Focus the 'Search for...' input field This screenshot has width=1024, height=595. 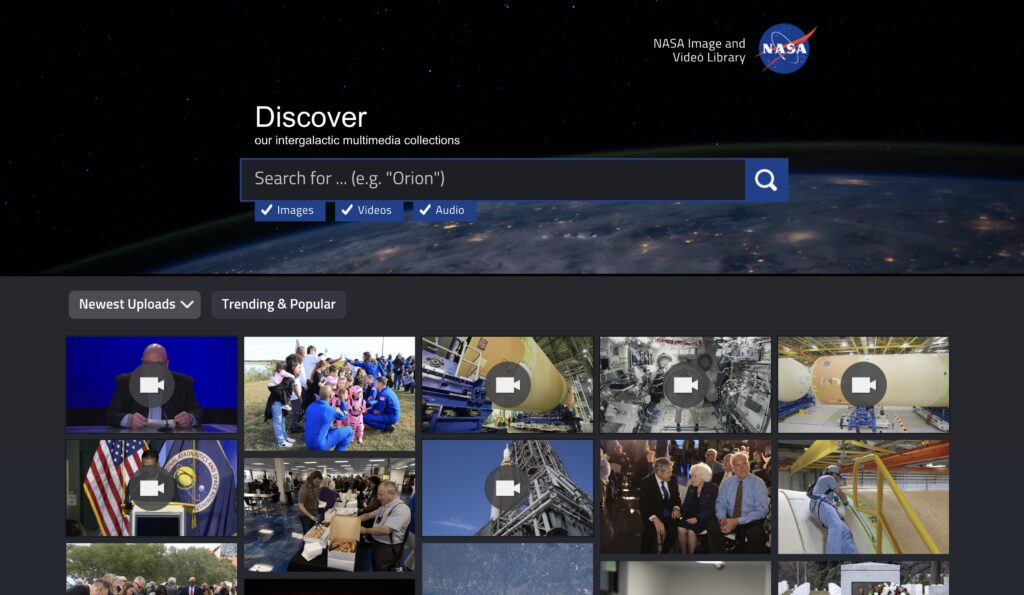point(492,179)
